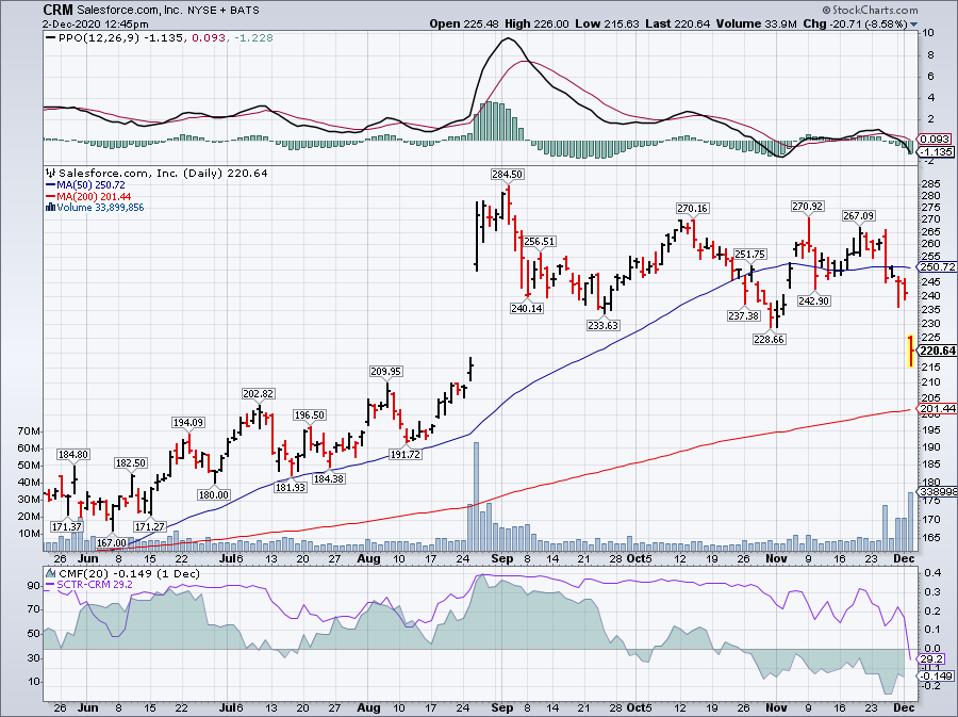The image size is (958, 717).
Task: Click the 180.00 low price label
Action: (213, 495)
